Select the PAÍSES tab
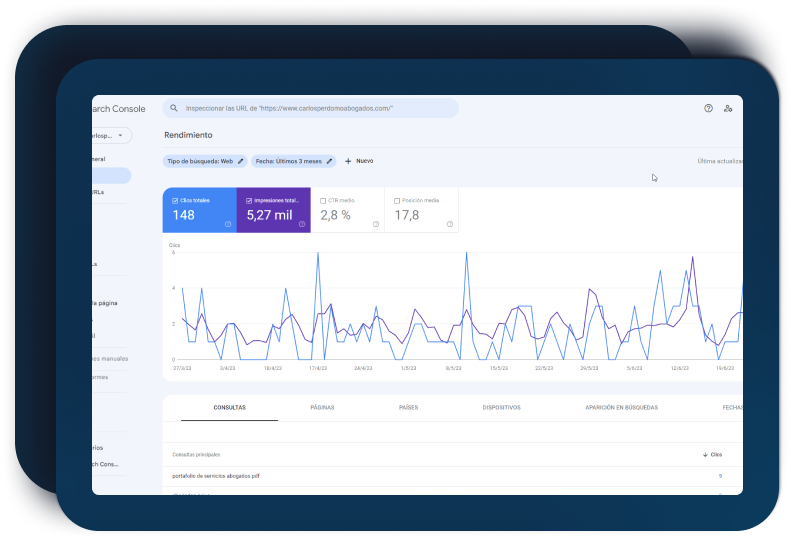791x540 pixels. (408, 408)
